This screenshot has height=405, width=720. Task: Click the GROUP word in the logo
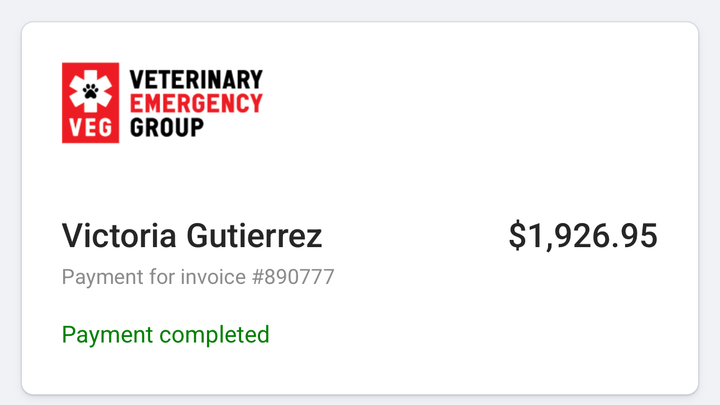[x=167, y=128]
